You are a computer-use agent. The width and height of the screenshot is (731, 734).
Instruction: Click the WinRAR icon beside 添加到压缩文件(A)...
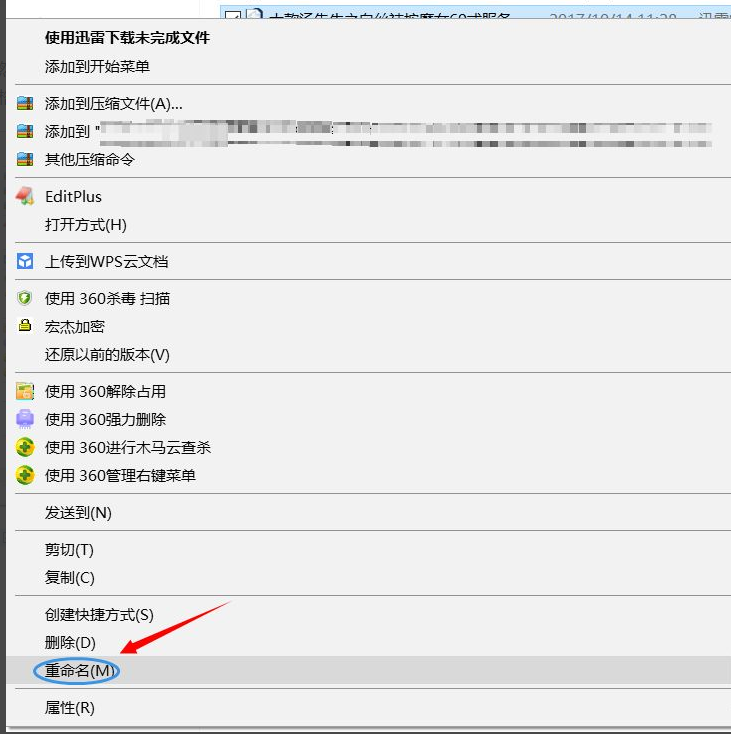point(25,103)
